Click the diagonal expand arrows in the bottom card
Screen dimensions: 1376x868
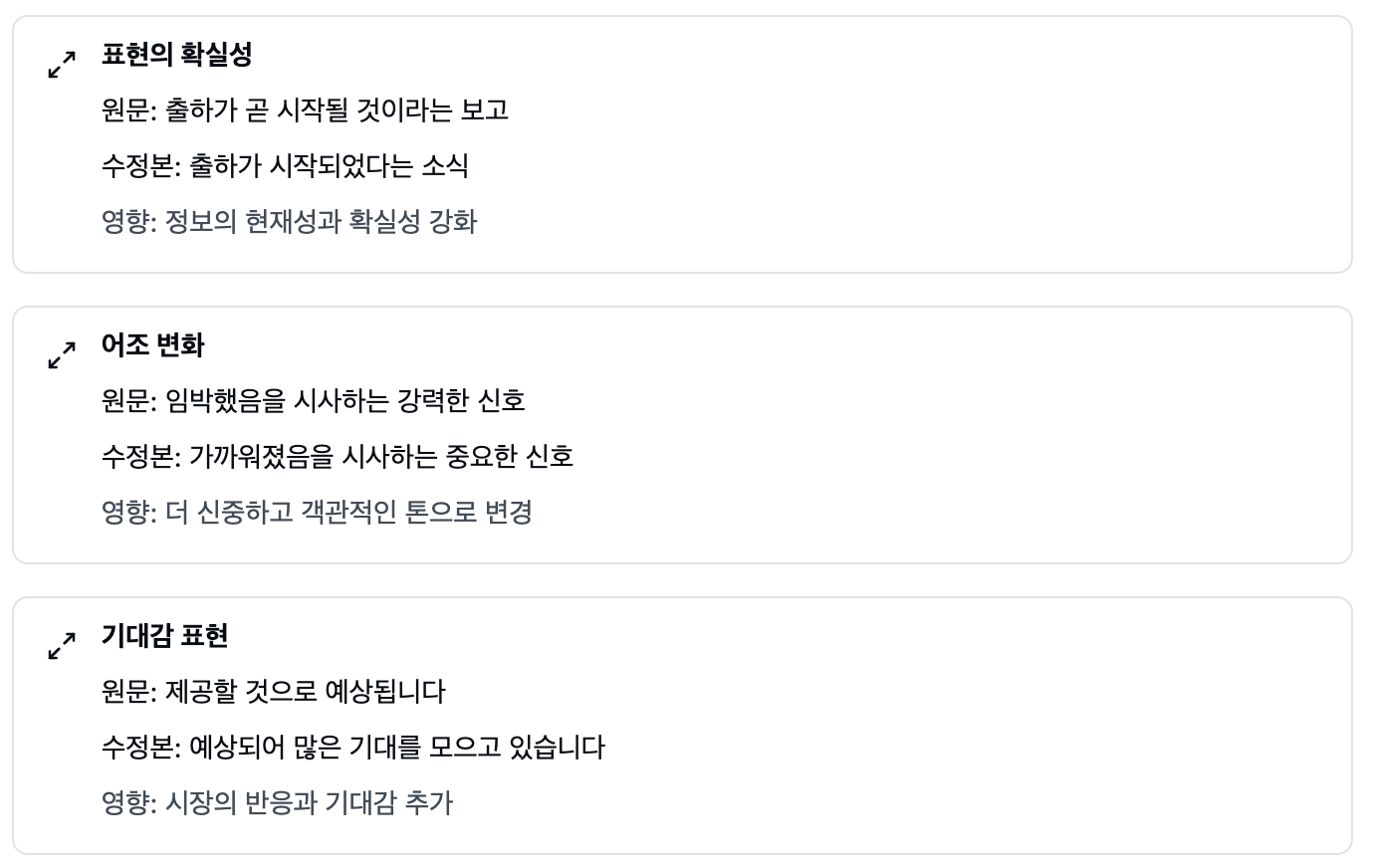62,644
